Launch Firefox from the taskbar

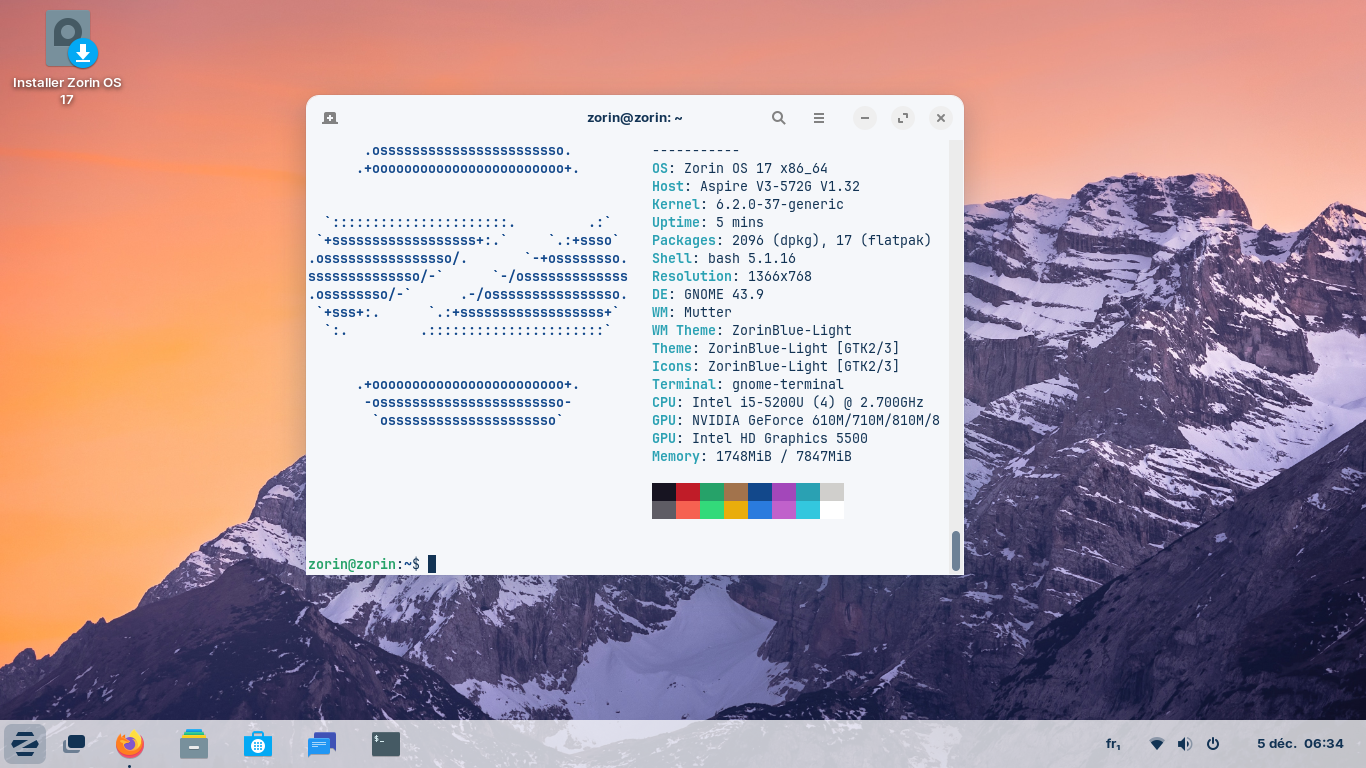pos(130,744)
